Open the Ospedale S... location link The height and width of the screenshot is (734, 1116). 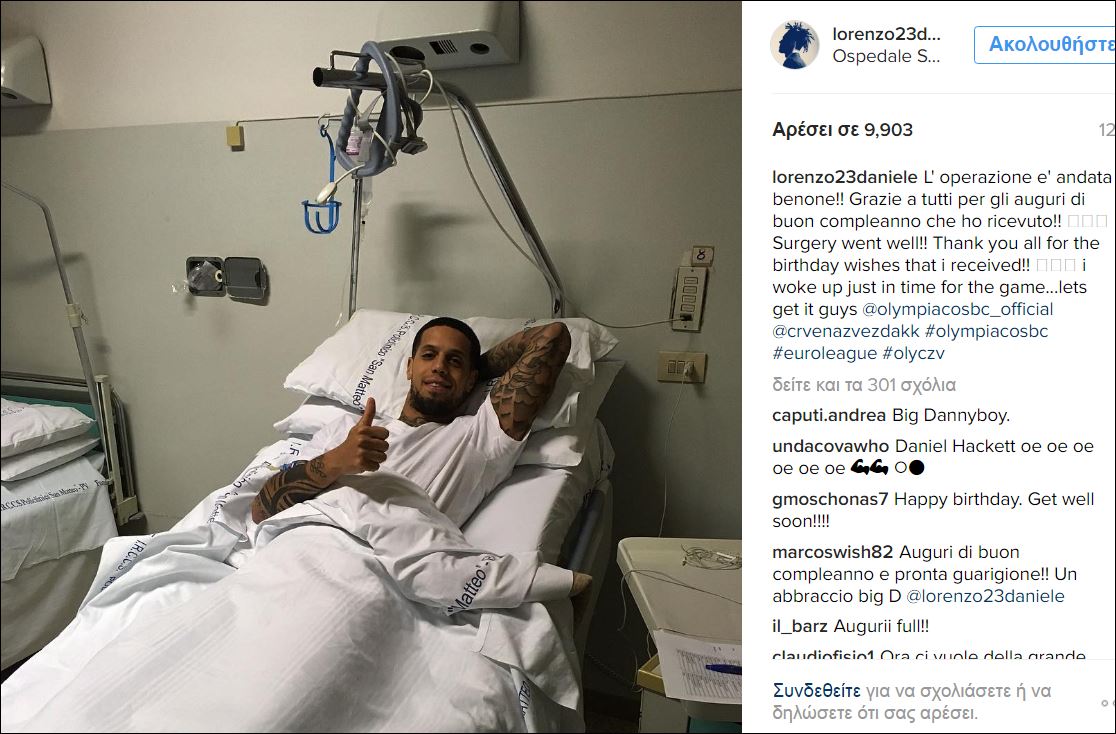887,56
